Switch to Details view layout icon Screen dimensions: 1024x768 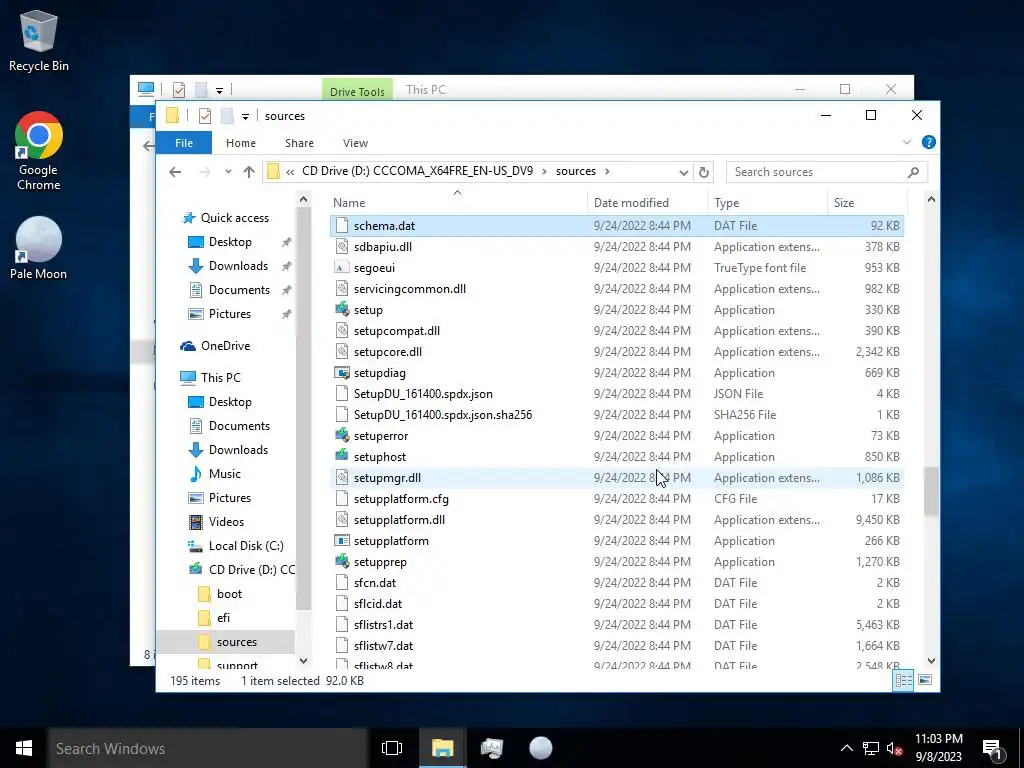tap(903, 680)
